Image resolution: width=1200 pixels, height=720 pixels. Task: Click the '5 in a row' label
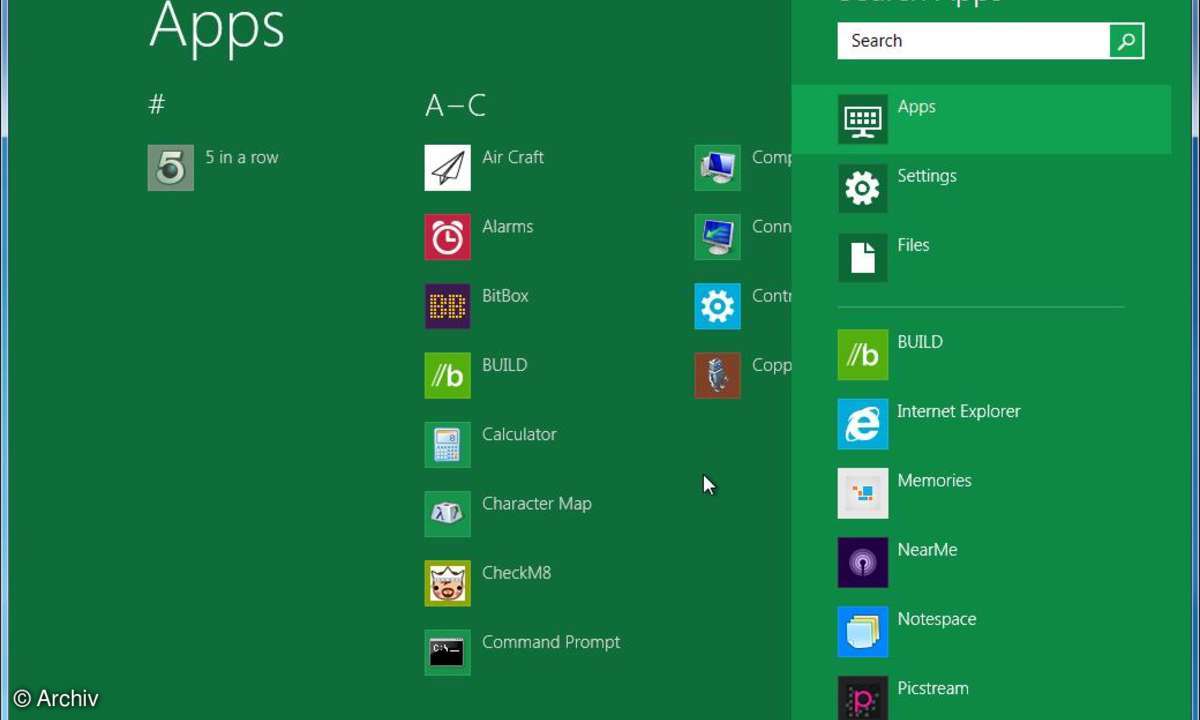[x=242, y=157]
